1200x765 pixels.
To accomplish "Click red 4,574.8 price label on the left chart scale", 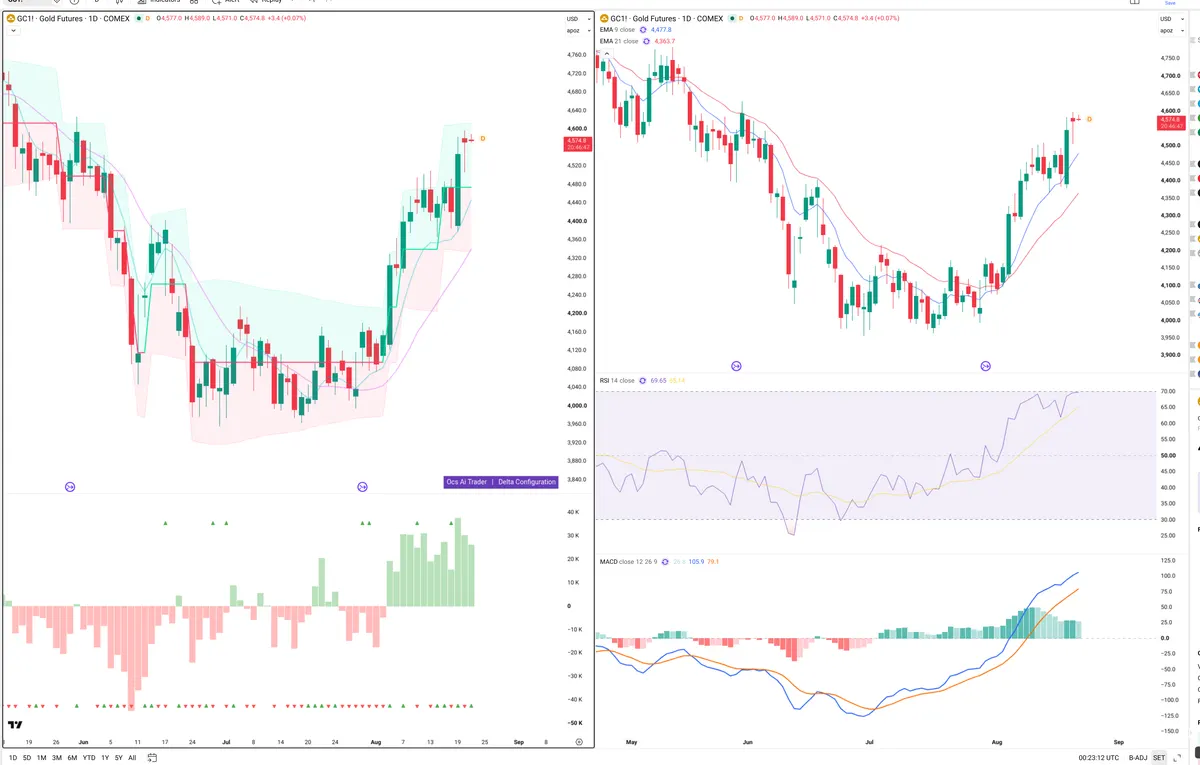I will (x=578, y=143).
